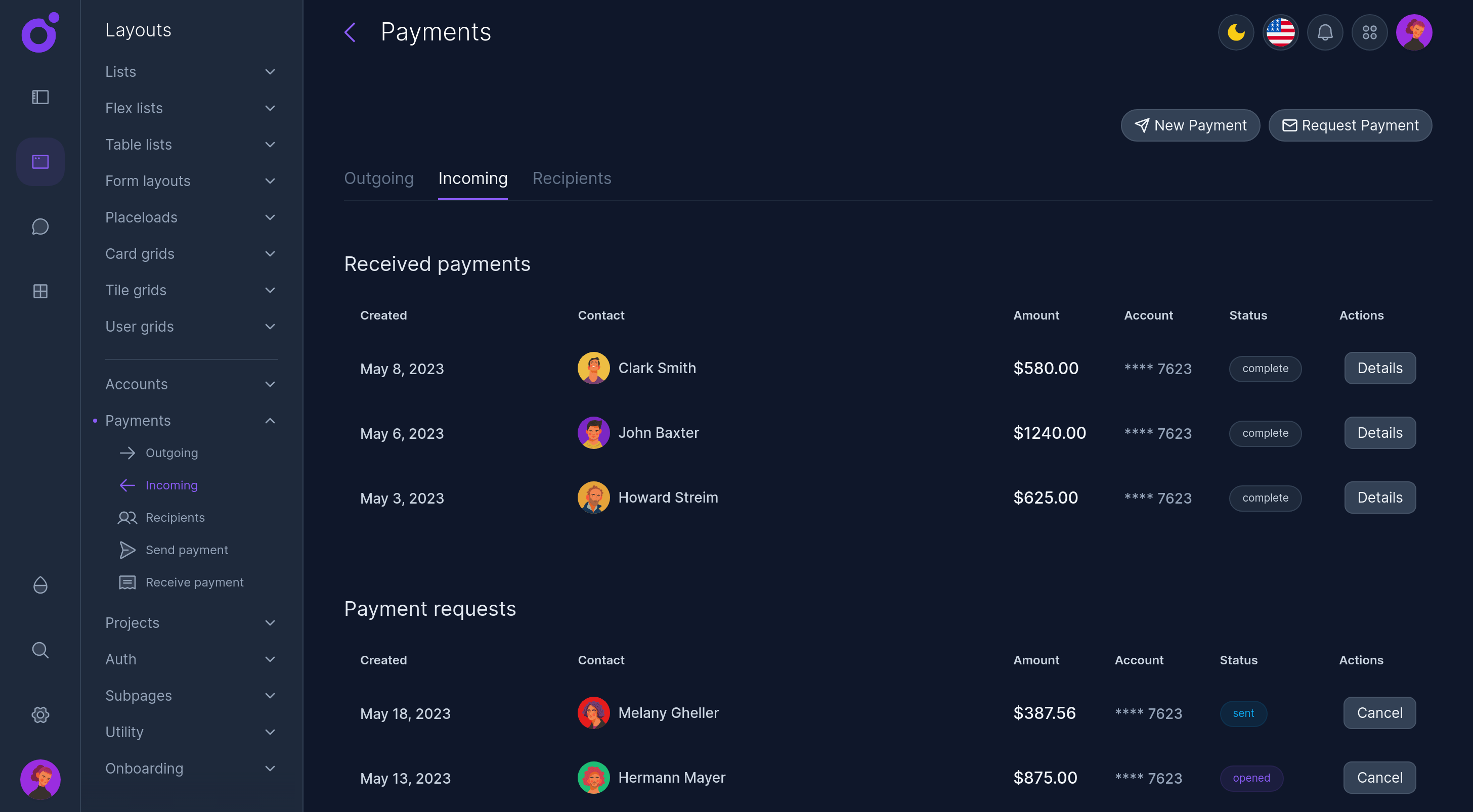
Task: Switch to the Outgoing tab
Action: coord(378,178)
